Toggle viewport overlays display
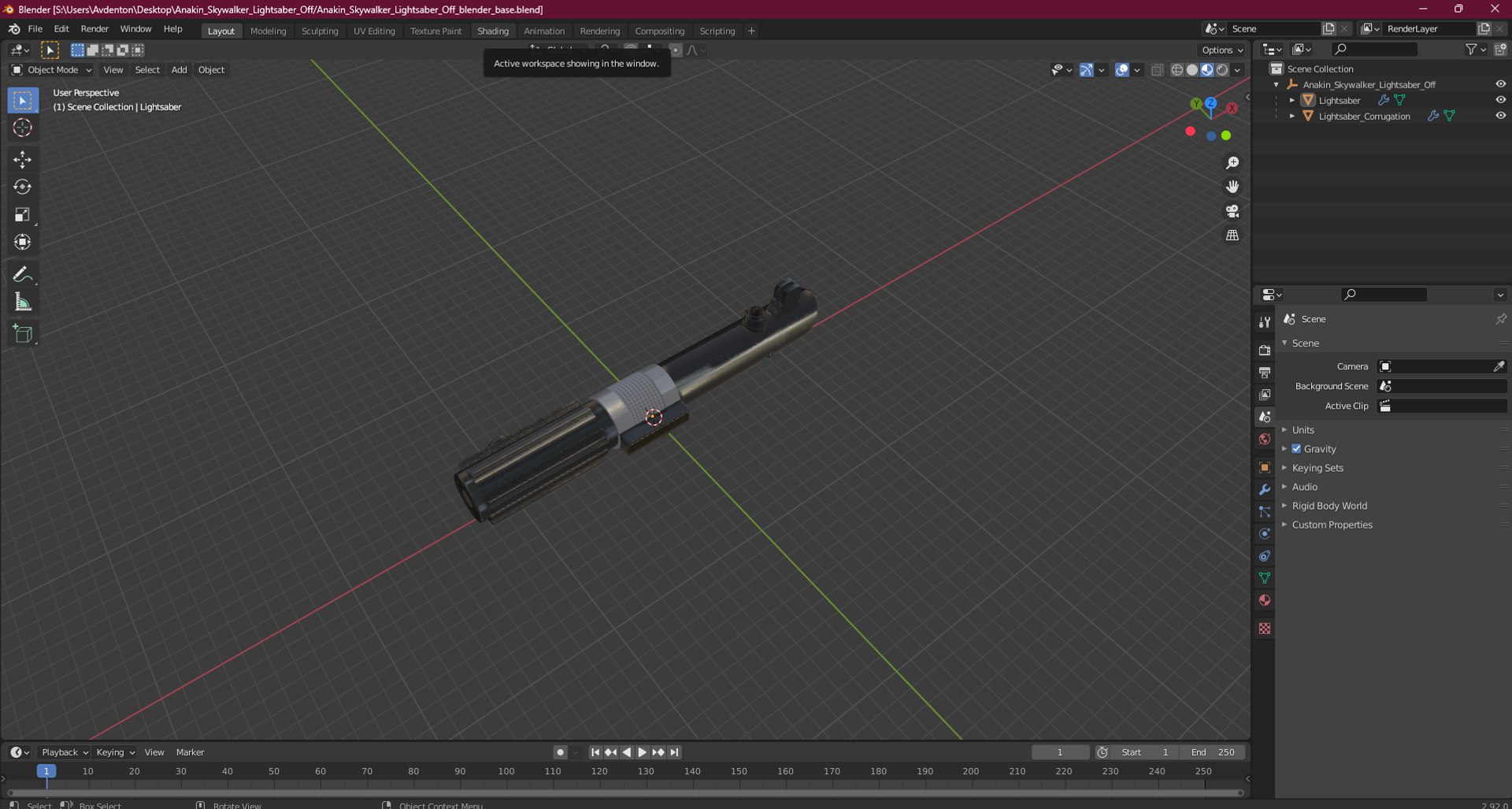The width and height of the screenshot is (1512, 809). (x=1122, y=70)
